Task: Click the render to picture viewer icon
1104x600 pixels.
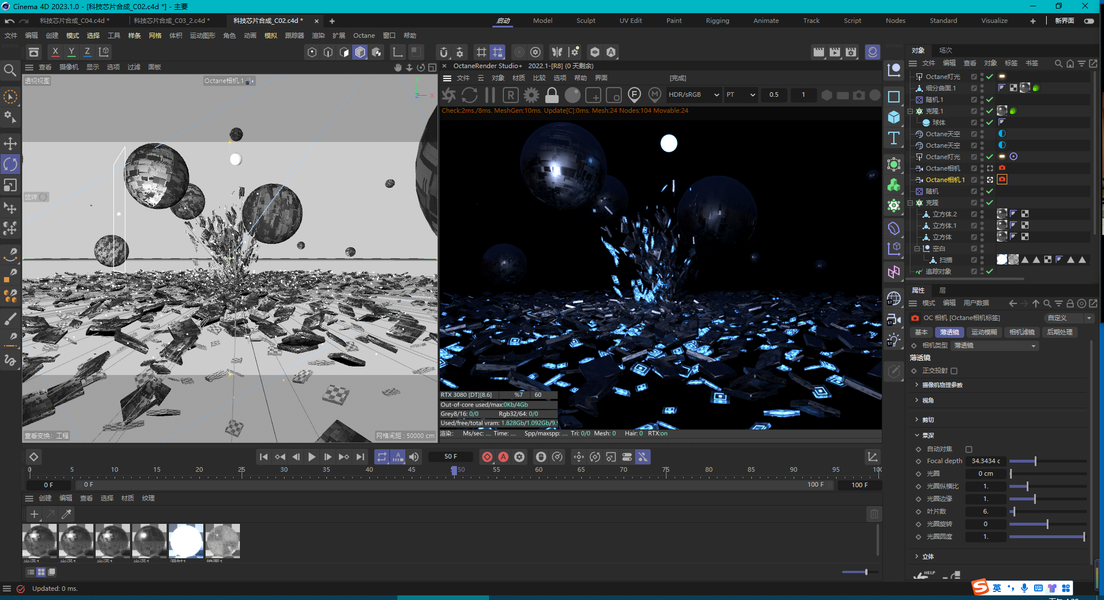Action: (835, 51)
